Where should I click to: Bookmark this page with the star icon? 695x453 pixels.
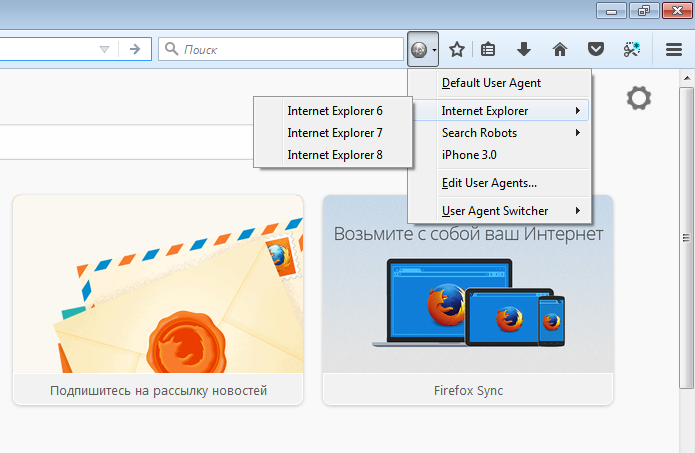click(457, 49)
